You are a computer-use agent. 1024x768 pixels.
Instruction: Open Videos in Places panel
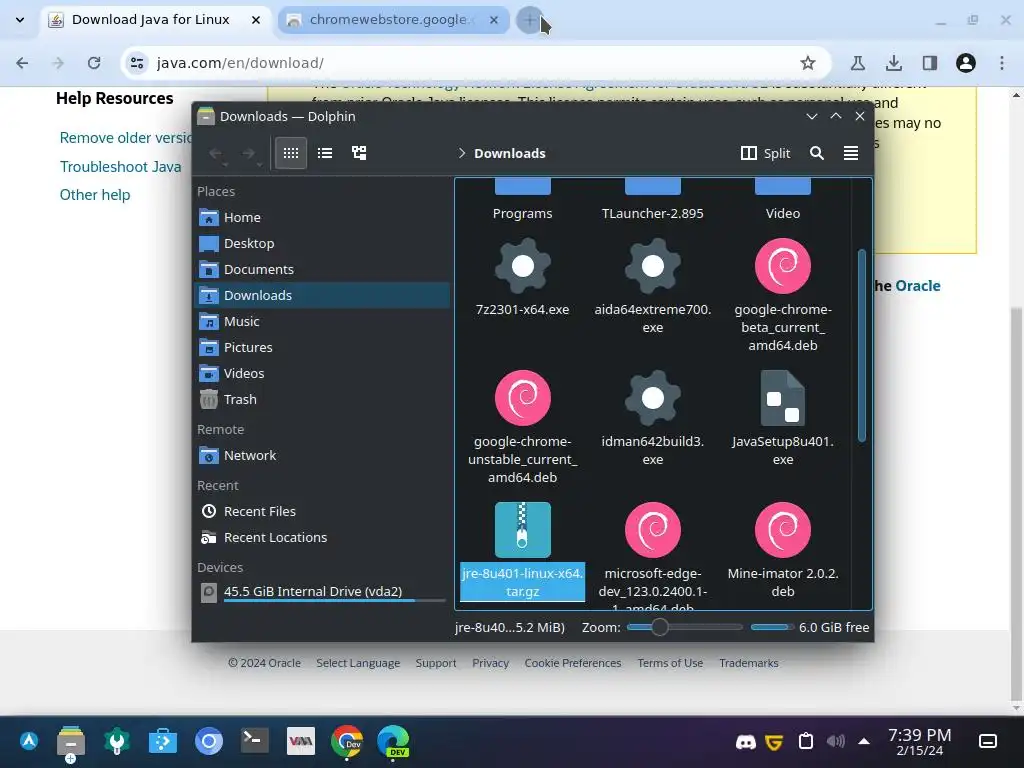[x=322, y=374]
